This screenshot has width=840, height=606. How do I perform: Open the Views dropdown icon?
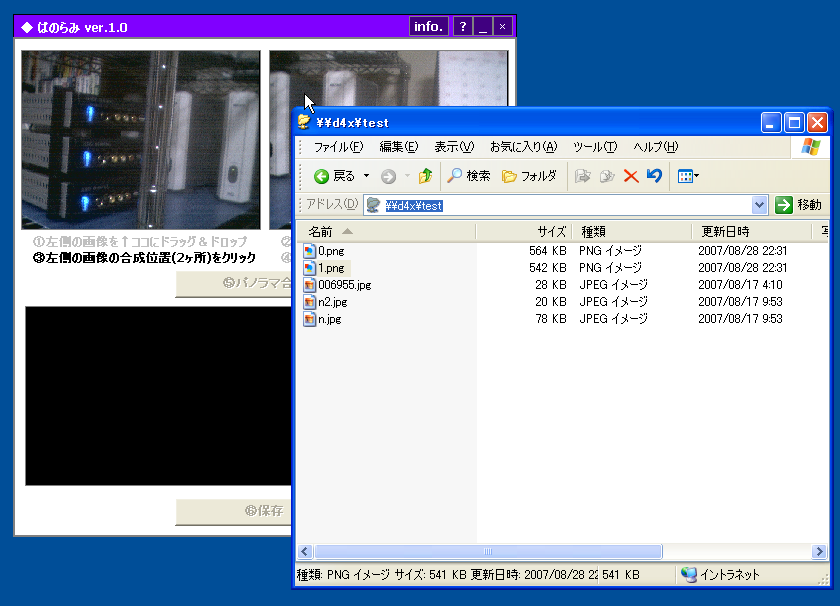688,176
